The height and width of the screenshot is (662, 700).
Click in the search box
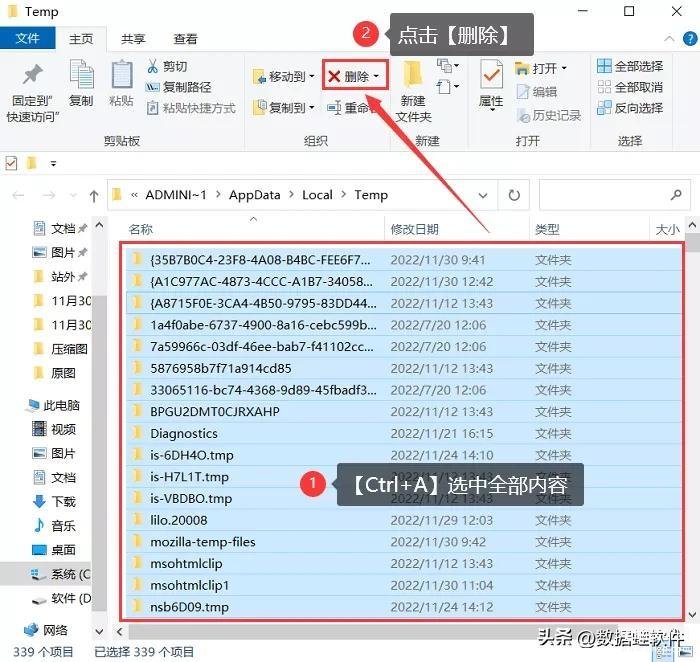(614, 195)
